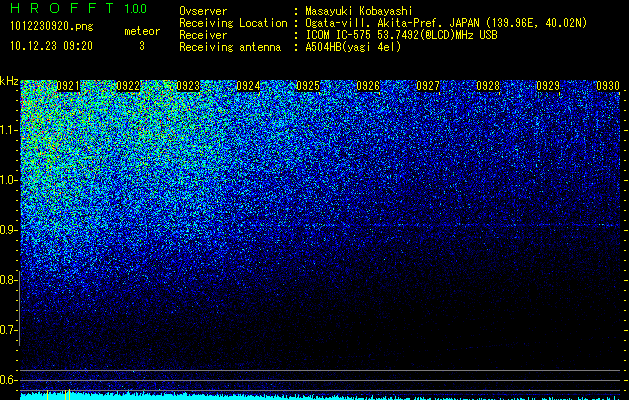This screenshot has height=400, width=629.
Task: Click the A504HB(yagi 4el) antenna value
Action: pyautogui.click(x=353, y=47)
